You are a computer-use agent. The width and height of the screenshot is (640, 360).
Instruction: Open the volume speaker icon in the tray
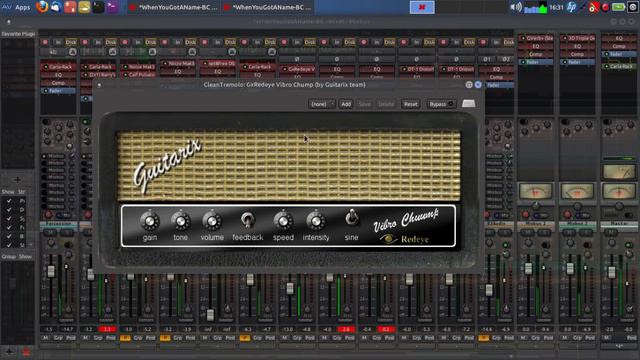516,7
